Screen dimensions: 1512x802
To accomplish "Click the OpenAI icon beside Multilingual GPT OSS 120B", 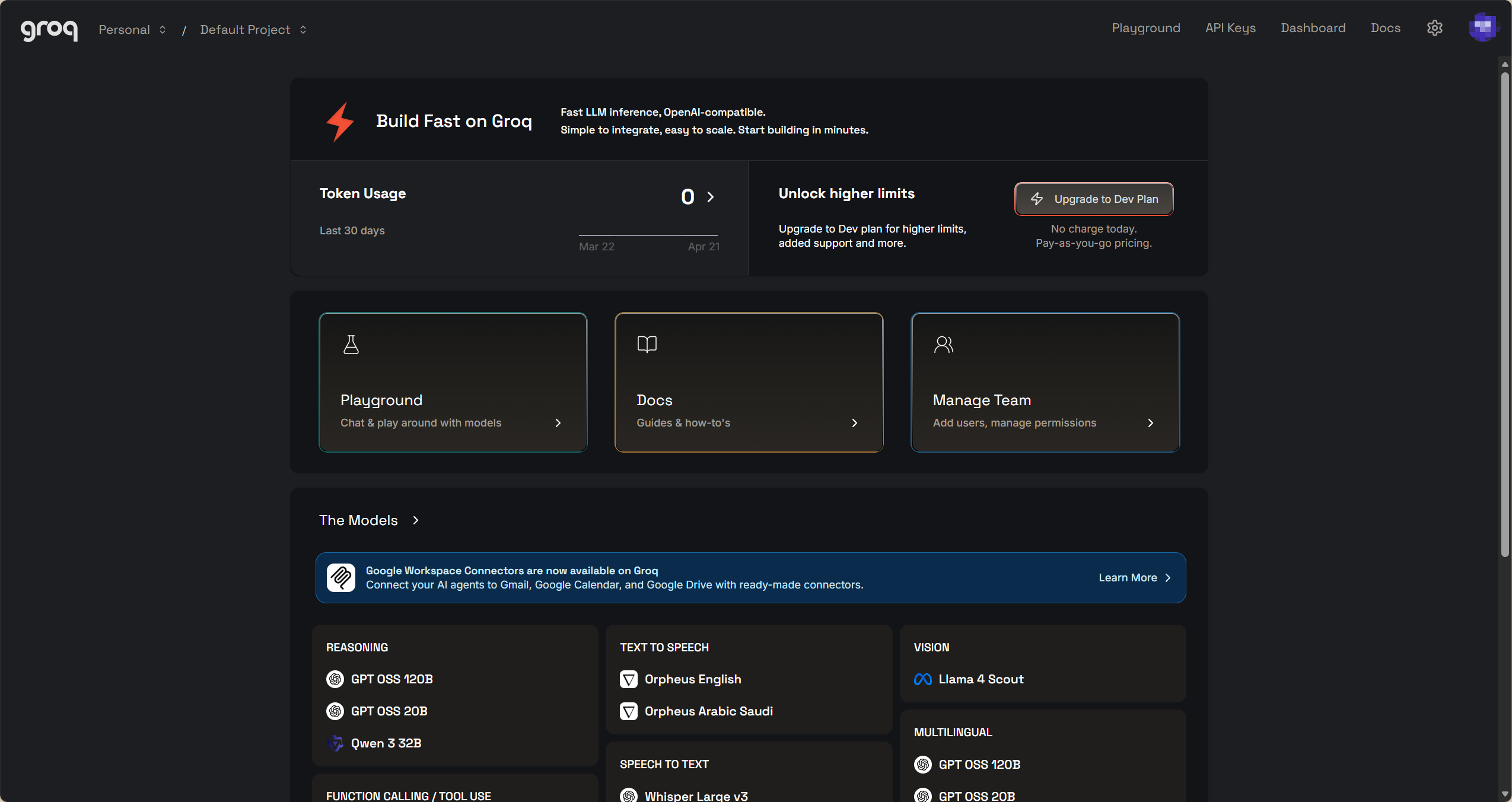I will [923, 765].
